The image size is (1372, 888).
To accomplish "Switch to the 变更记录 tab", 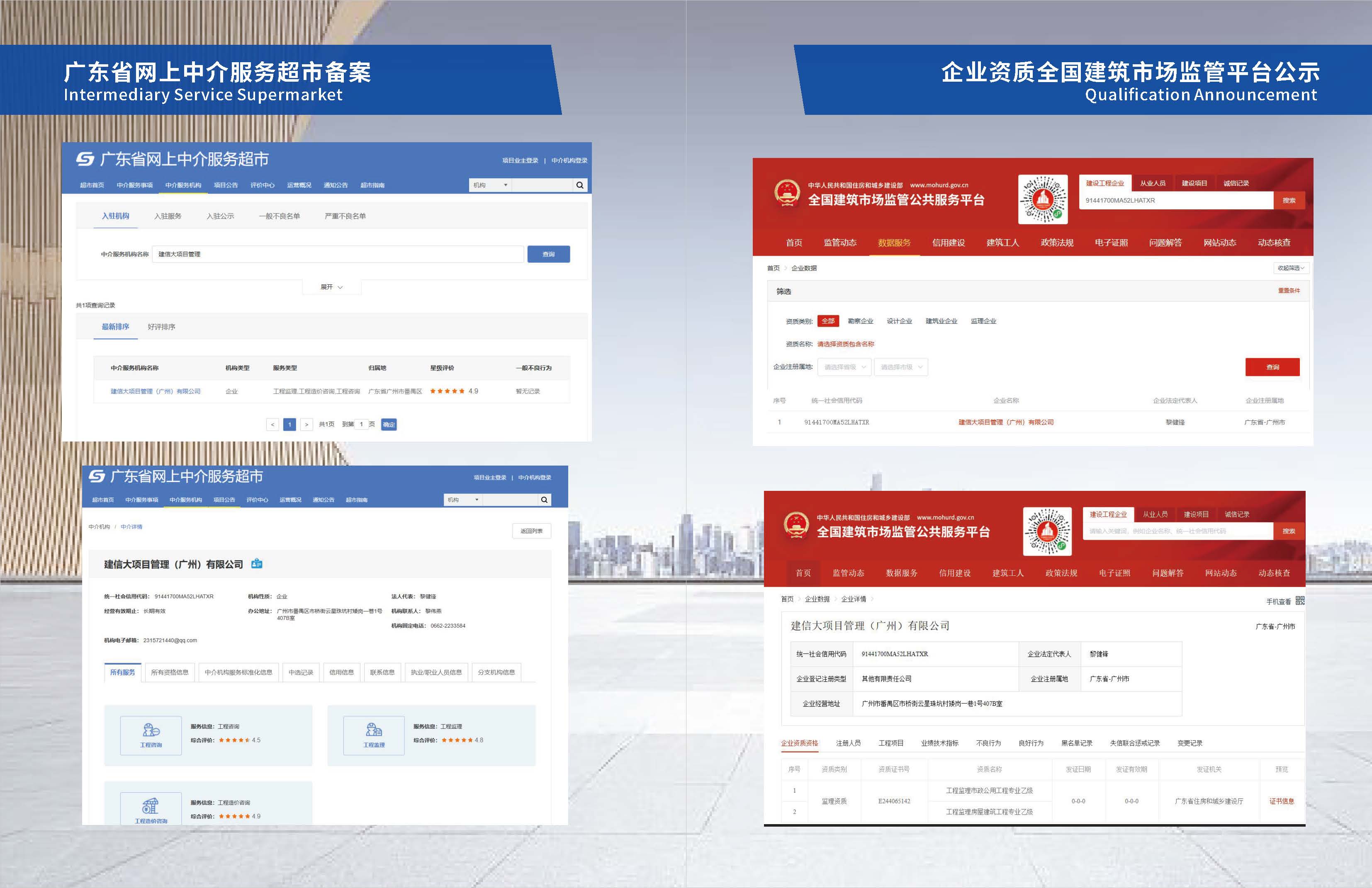I will (1190, 743).
